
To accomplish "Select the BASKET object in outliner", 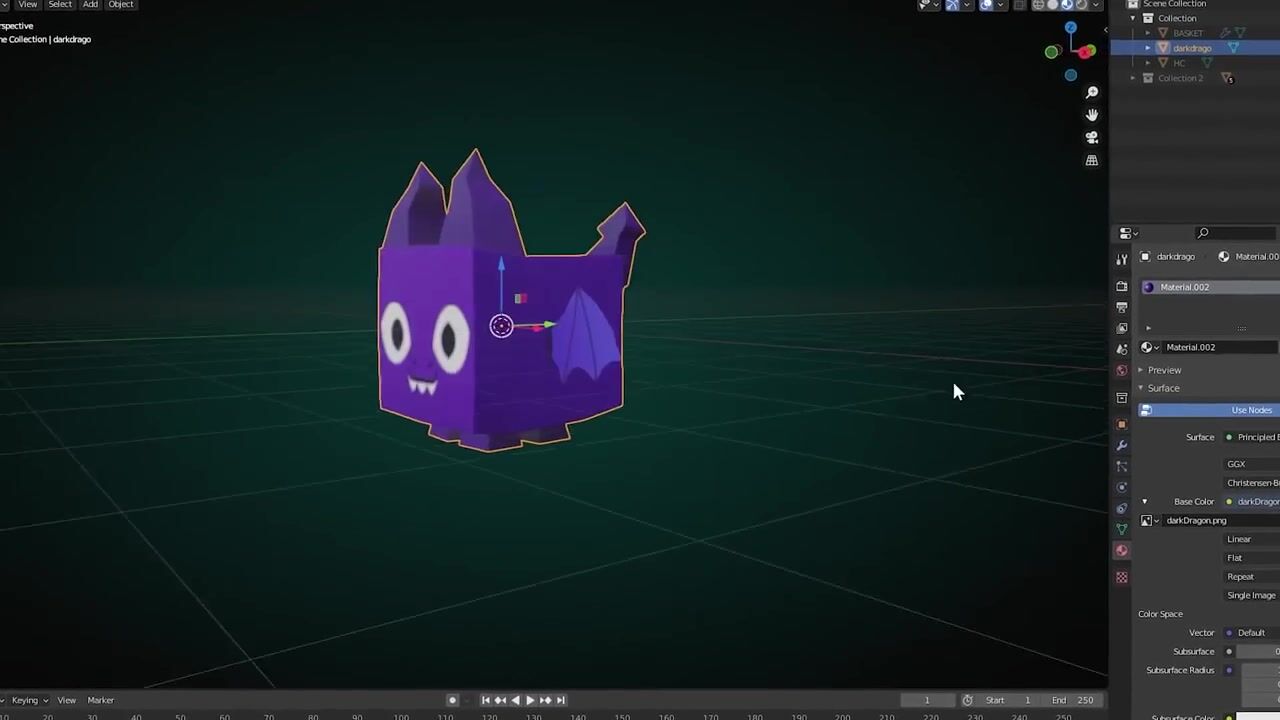I will click(x=1188, y=33).
